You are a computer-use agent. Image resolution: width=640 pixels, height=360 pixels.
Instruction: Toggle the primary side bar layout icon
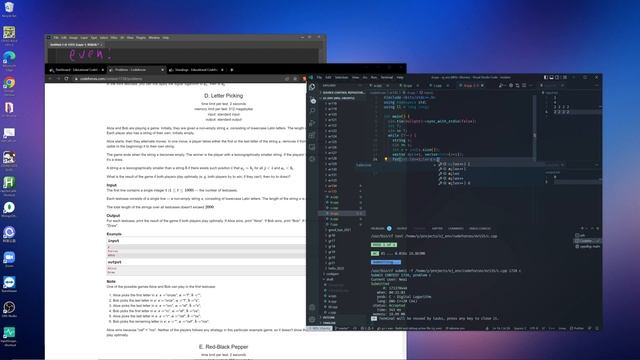click(546, 77)
